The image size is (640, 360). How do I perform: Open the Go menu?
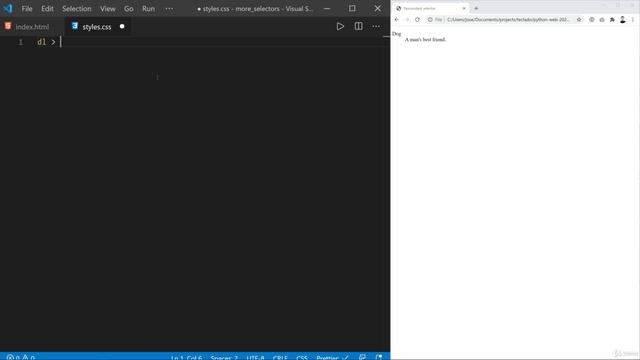click(129, 9)
